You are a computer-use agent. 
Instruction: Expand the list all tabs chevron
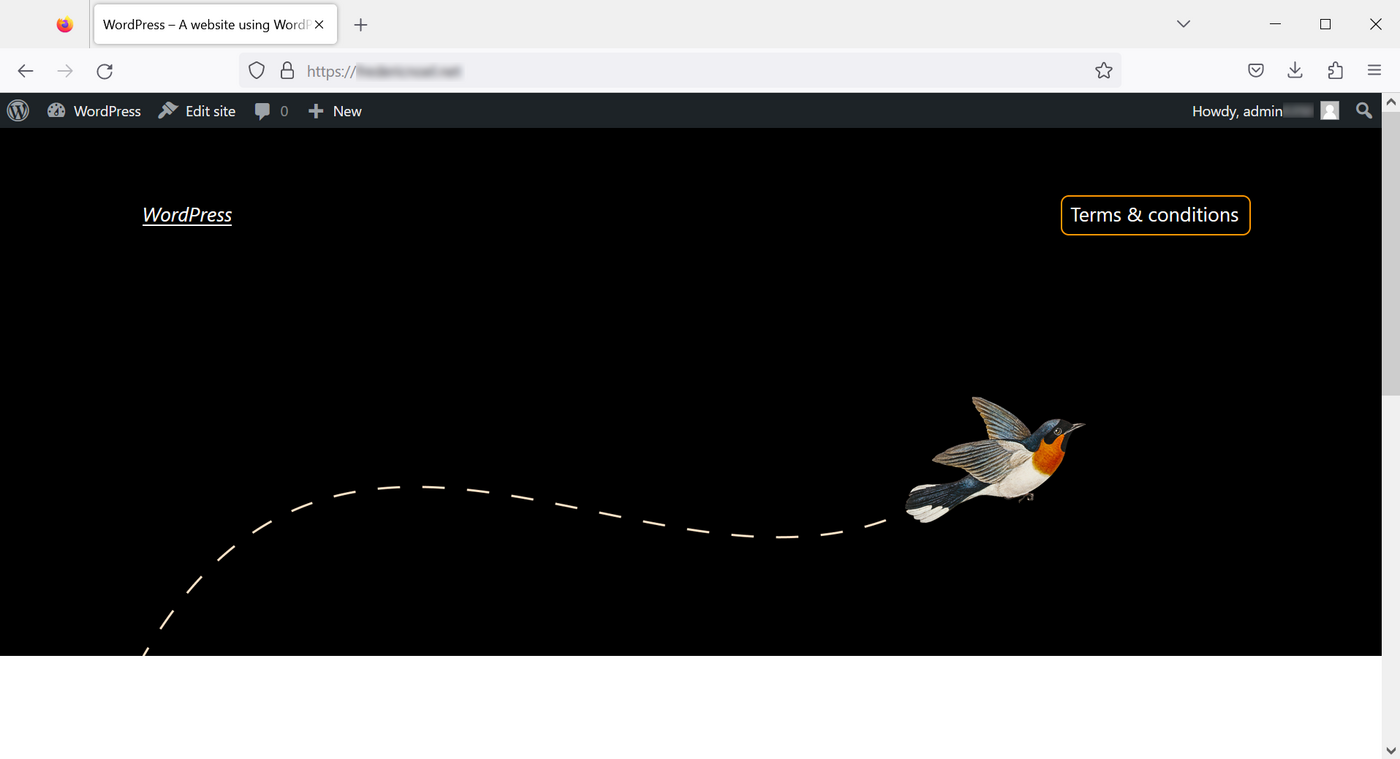(x=1183, y=24)
